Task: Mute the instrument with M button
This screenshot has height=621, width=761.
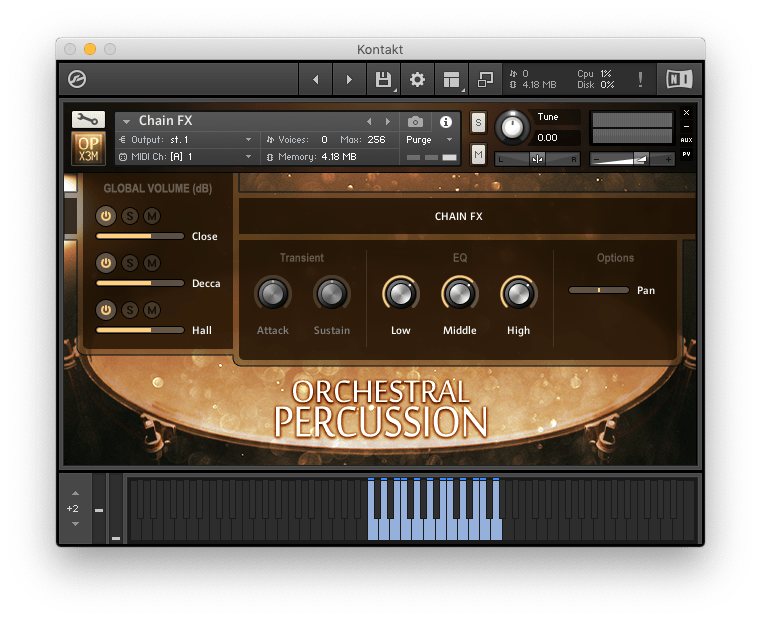Action: [478, 155]
